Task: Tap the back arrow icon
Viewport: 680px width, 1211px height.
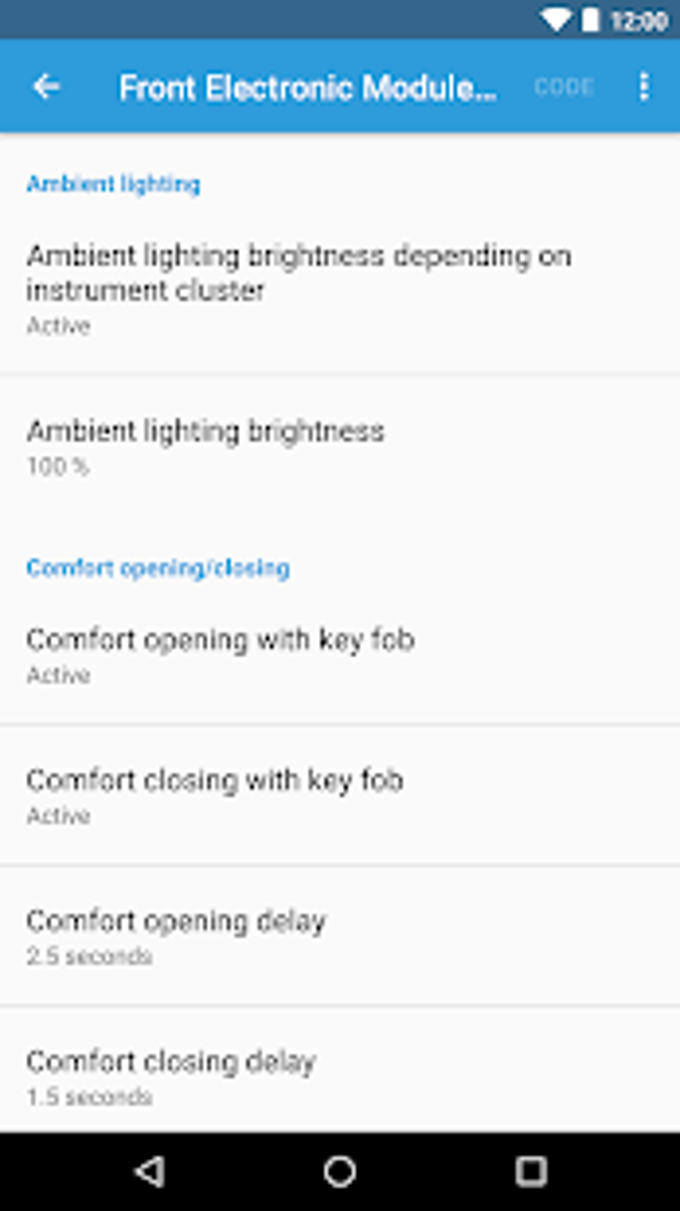Action: tap(46, 87)
